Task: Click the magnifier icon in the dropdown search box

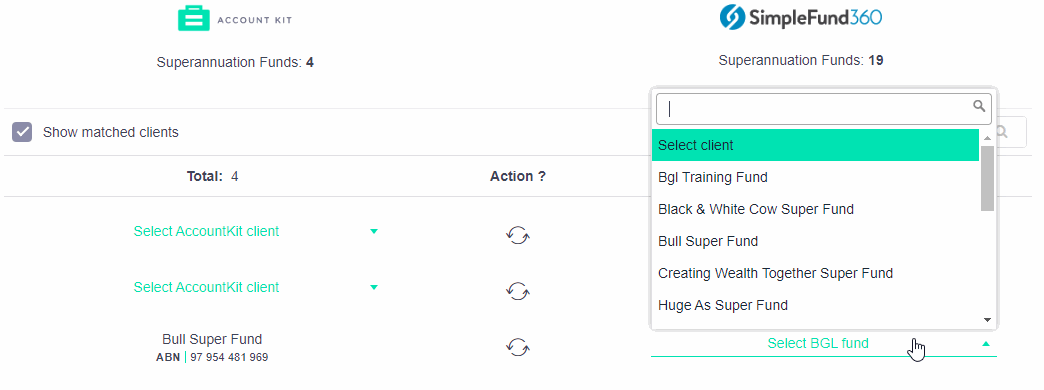Action: 979,106
